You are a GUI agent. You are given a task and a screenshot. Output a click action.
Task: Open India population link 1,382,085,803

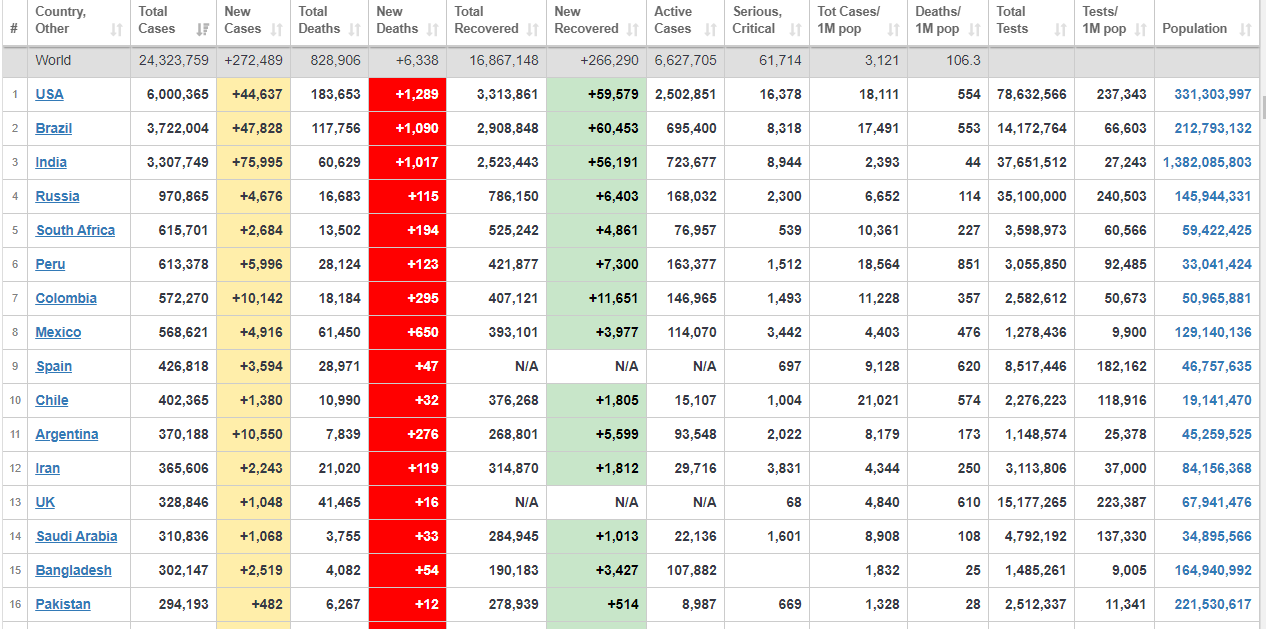point(1207,162)
